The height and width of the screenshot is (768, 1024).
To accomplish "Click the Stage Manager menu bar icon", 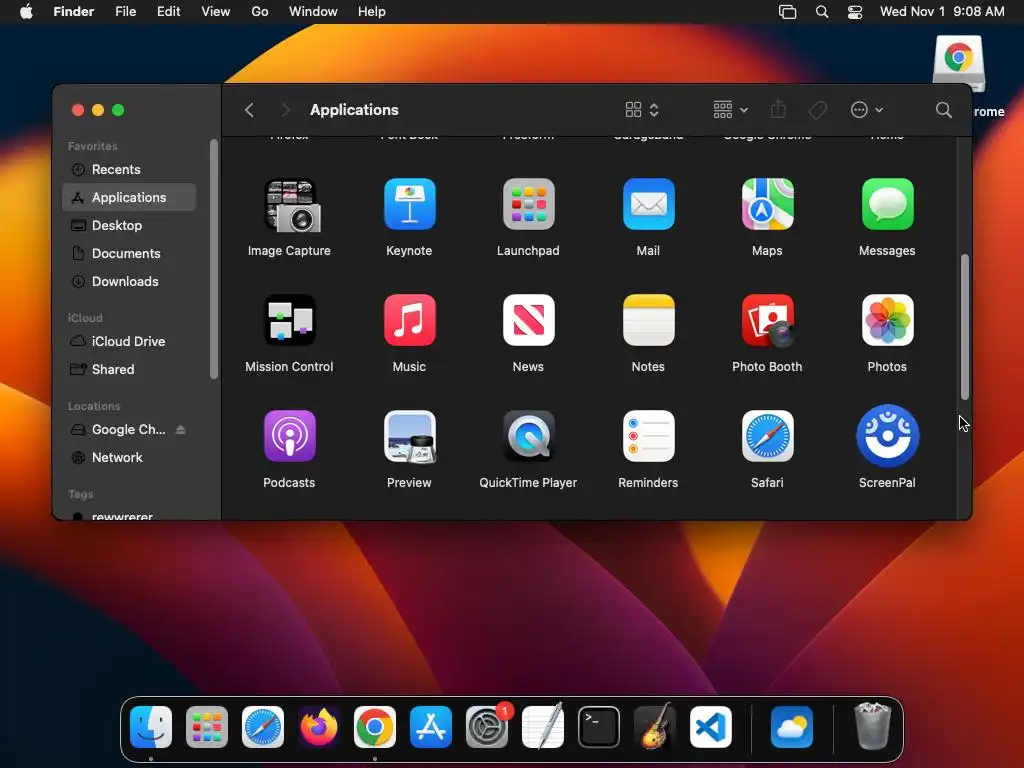I will [788, 12].
